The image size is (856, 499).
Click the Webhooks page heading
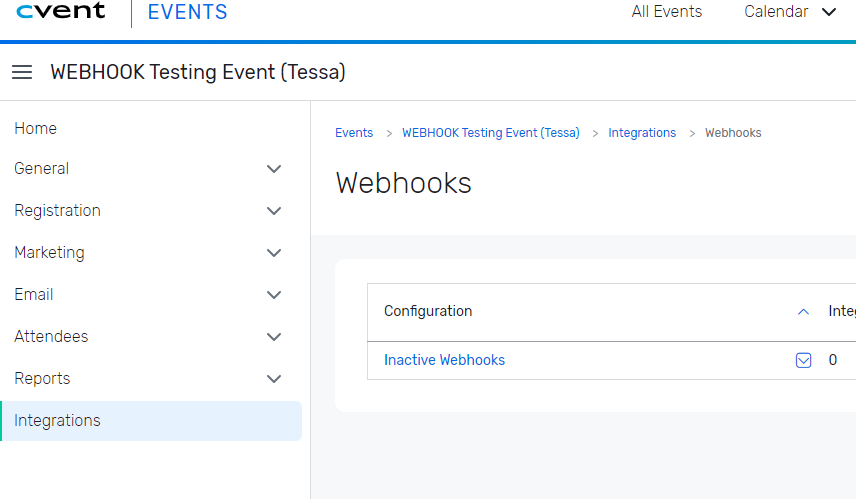coord(403,183)
